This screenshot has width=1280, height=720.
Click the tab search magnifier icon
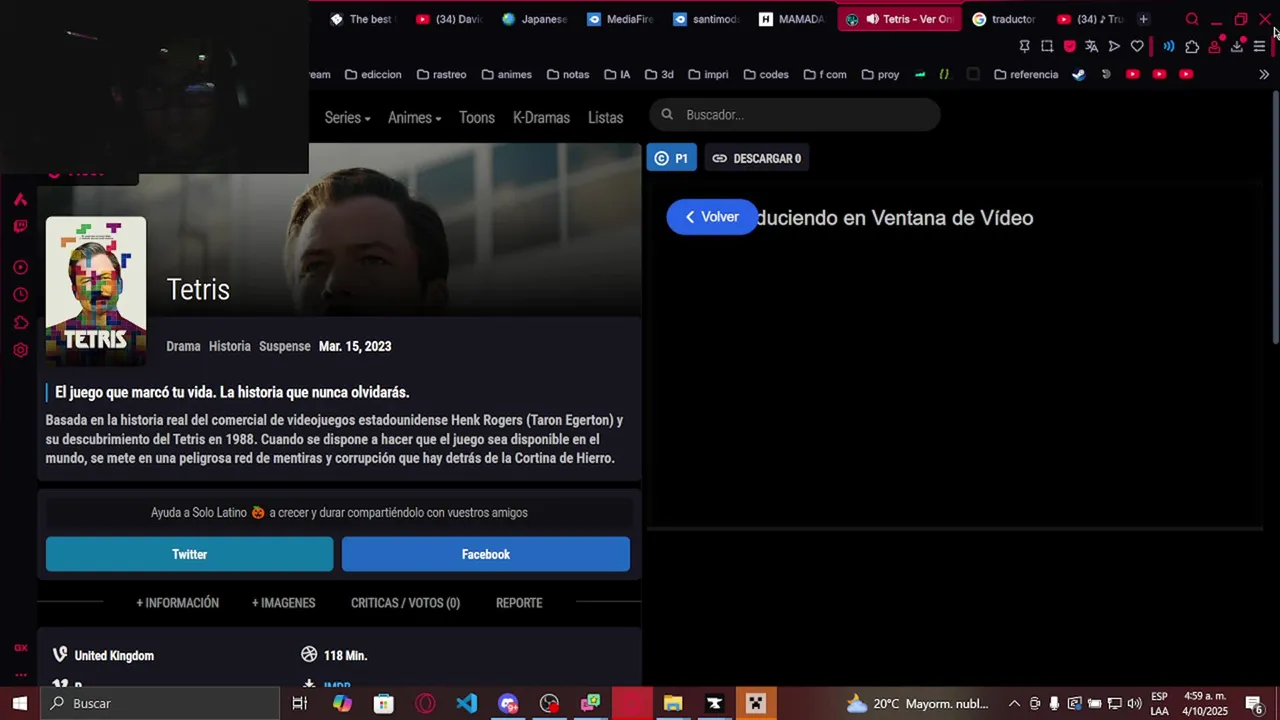[1192, 19]
